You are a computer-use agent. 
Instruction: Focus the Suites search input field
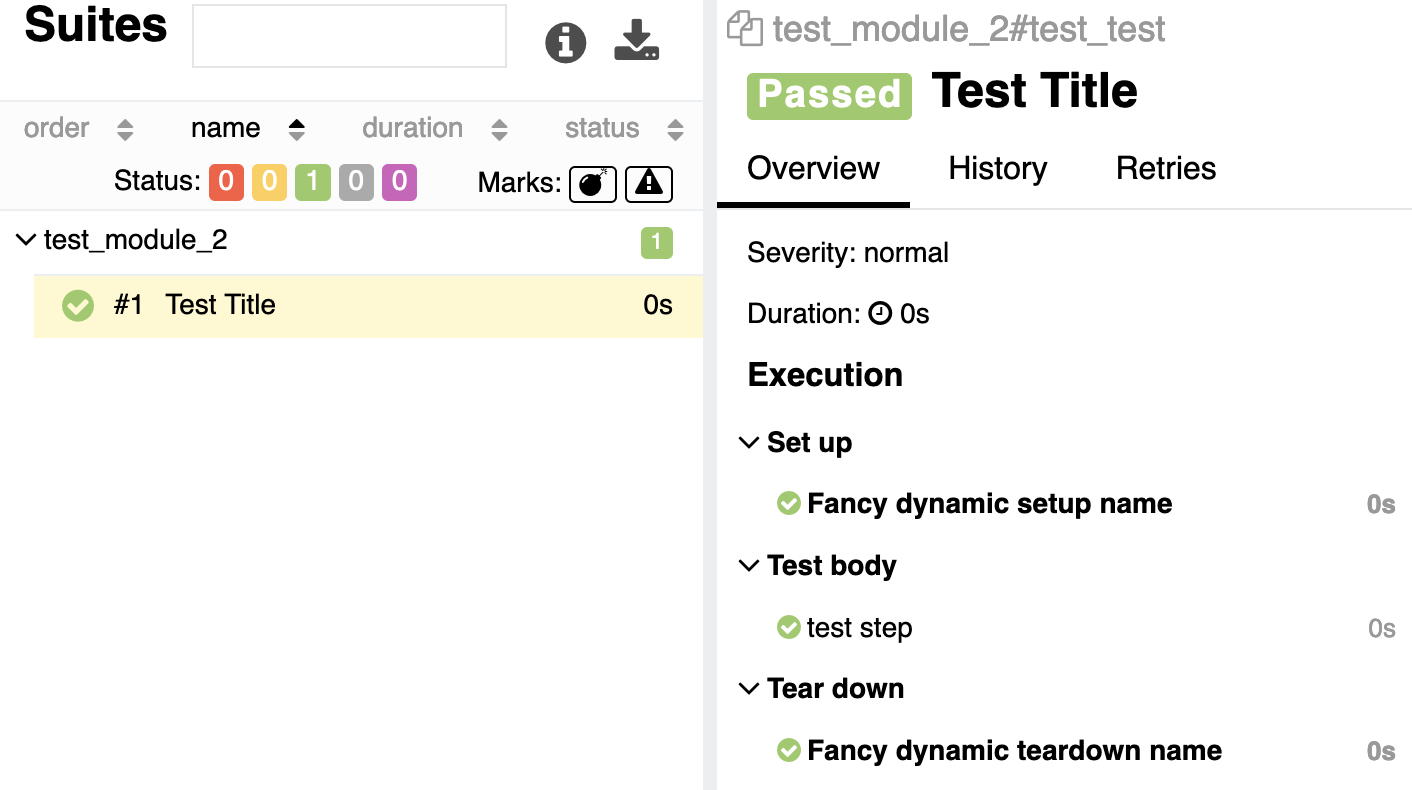[349, 36]
